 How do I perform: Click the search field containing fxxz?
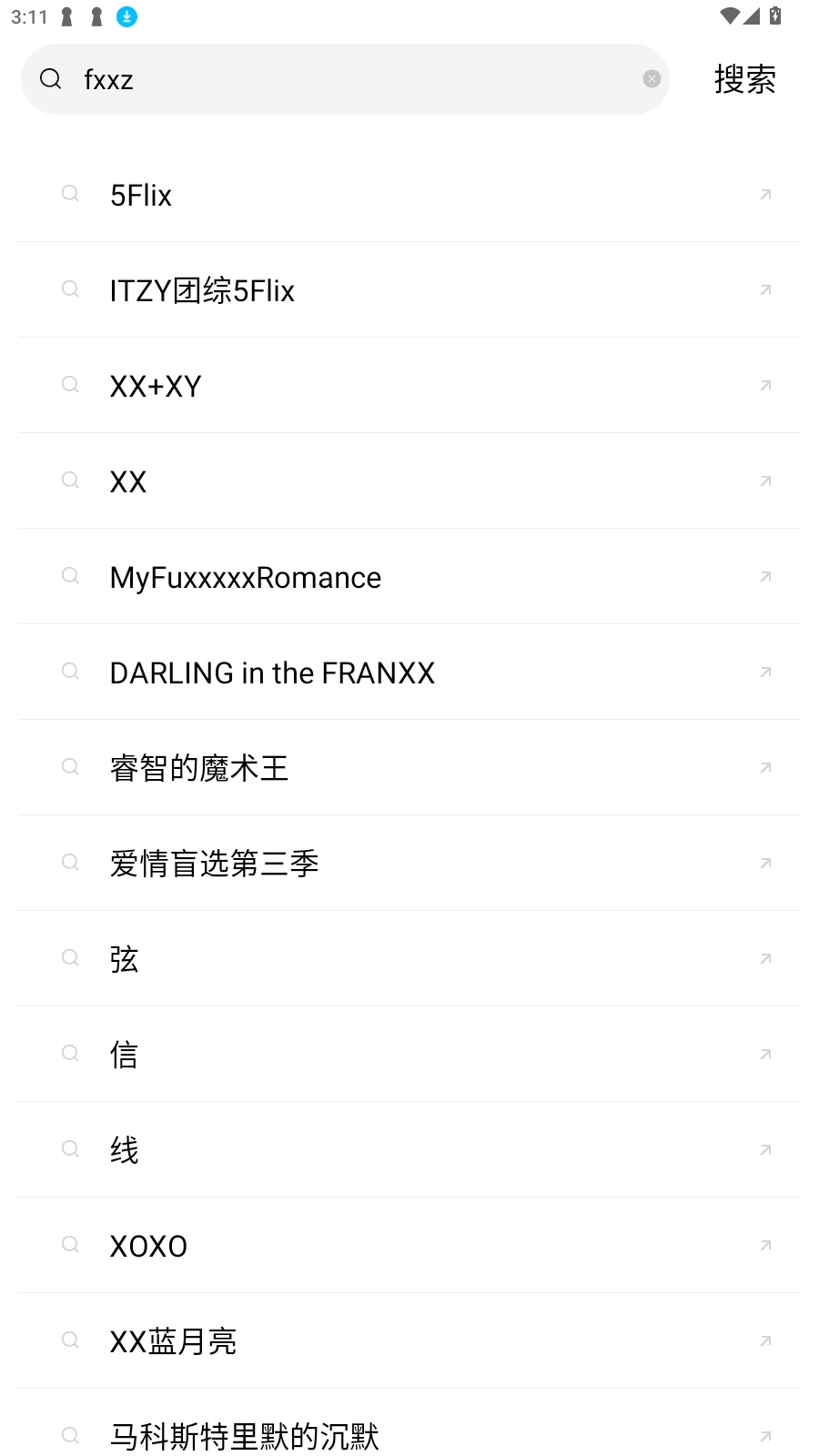(x=355, y=79)
